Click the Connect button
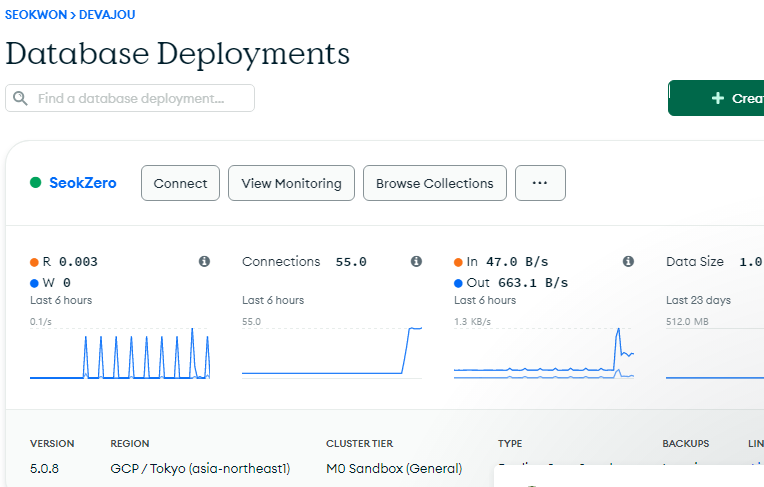 point(180,183)
